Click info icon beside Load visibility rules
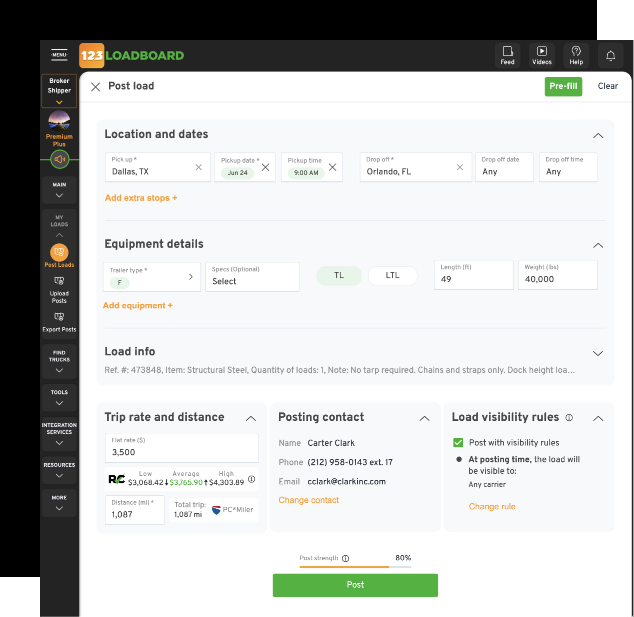Screen dimensions: 634x617 pyautogui.click(x=569, y=417)
